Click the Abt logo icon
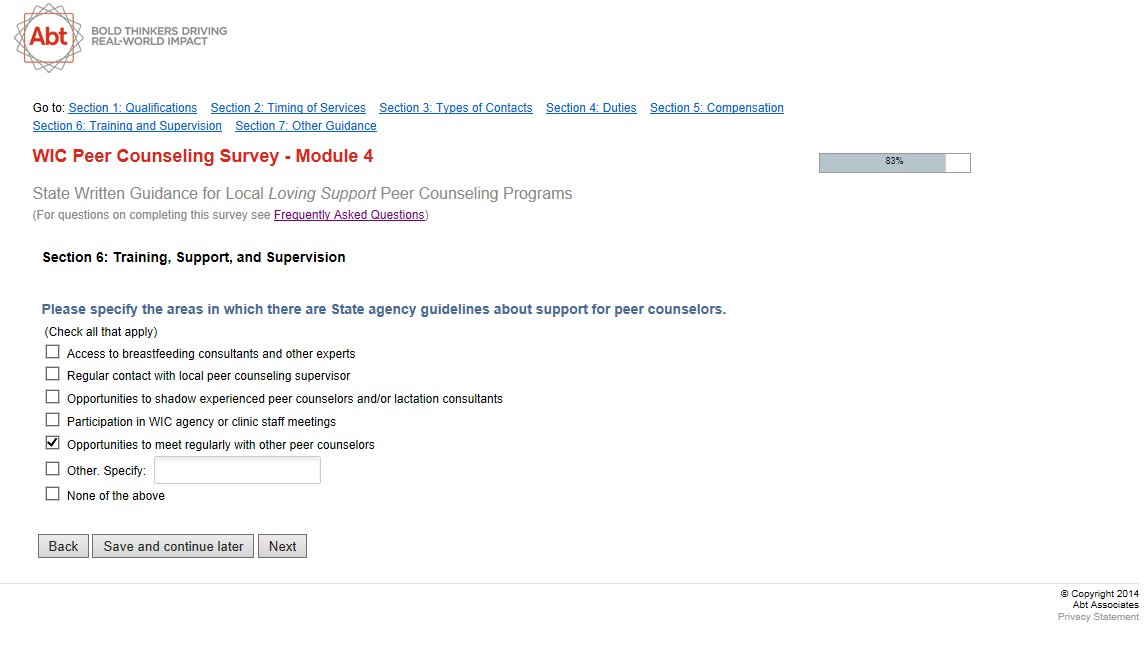The width and height of the screenshot is (1144, 662). 49,37
